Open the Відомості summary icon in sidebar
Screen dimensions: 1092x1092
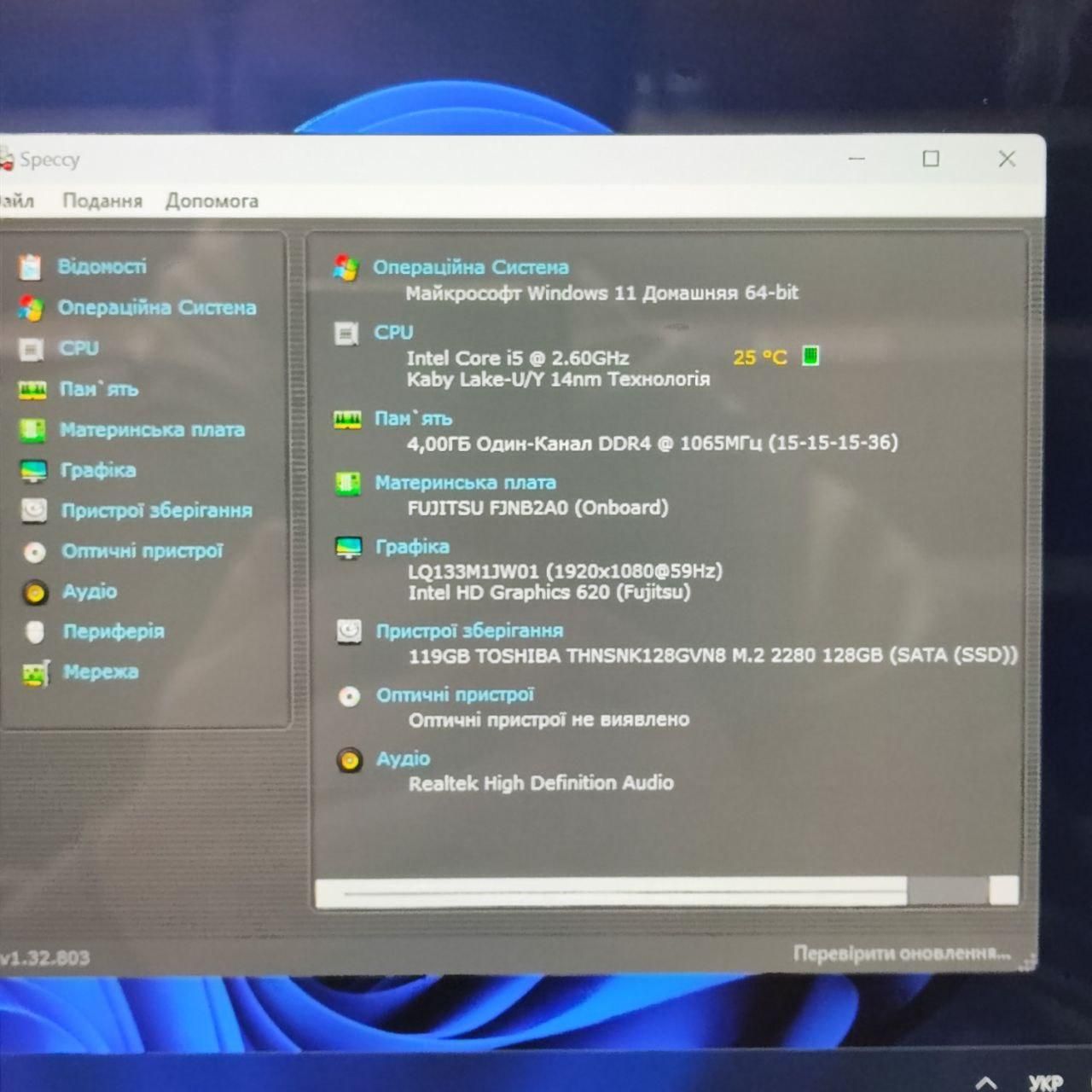pyautogui.click(x=30, y=267)
